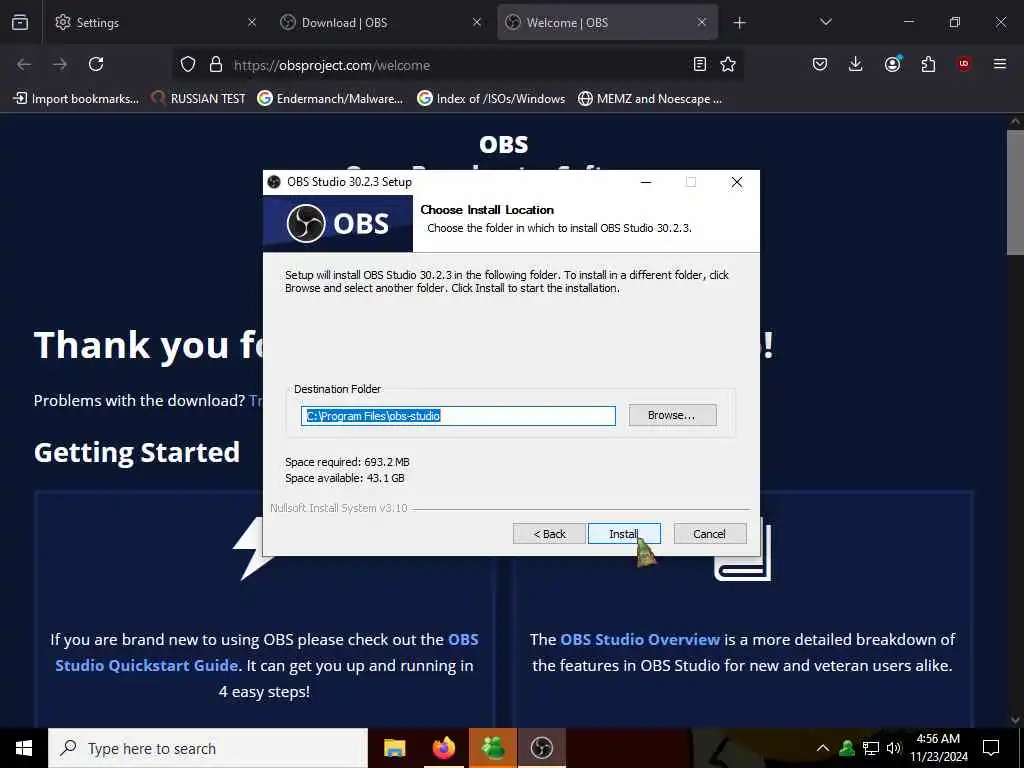Open the OBS Studio Overview link
Image resolution: width=1024 pixels, height=768 pixels.
click(640, 639)
